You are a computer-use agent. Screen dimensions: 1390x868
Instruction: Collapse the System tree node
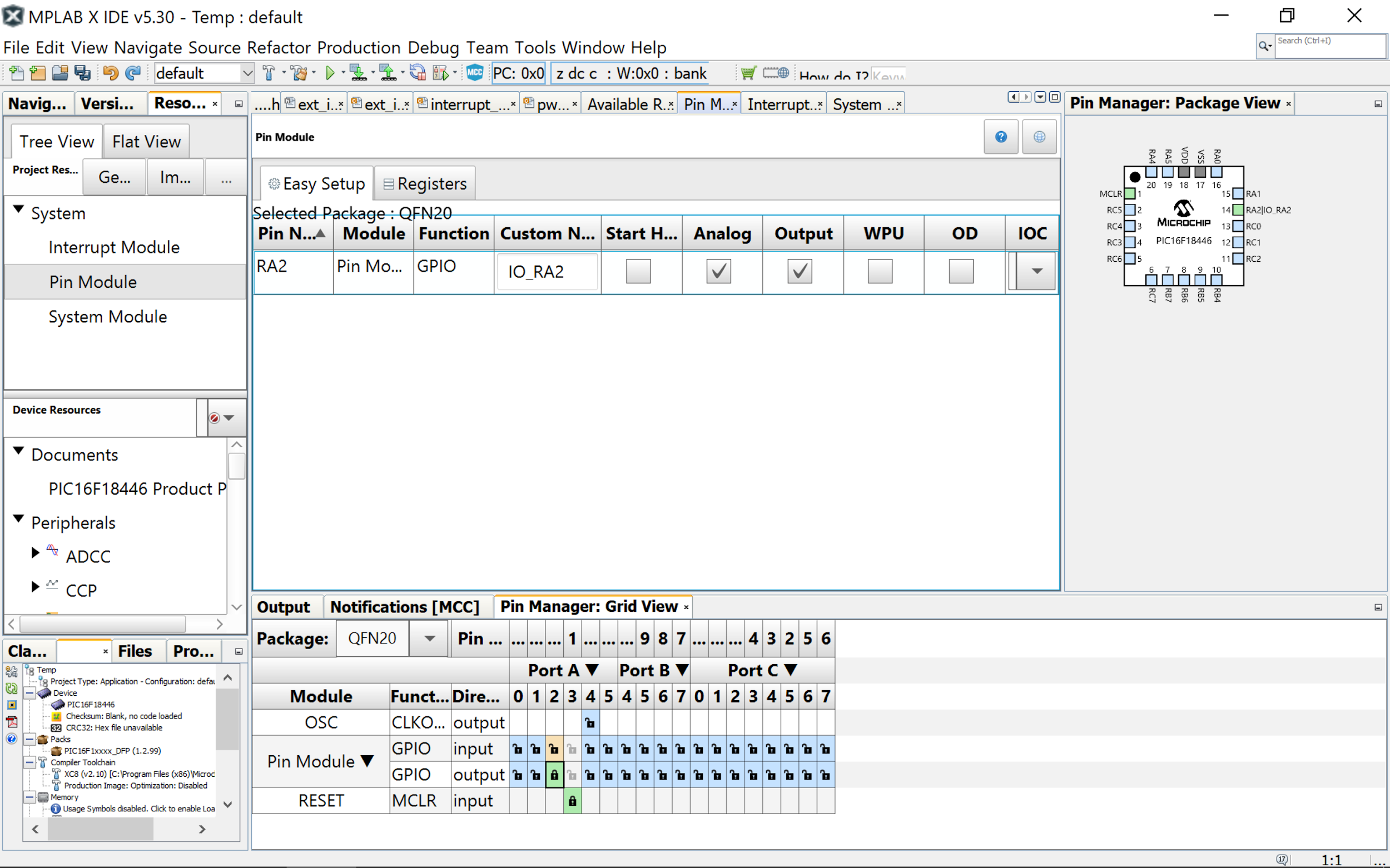click(19, 209)
